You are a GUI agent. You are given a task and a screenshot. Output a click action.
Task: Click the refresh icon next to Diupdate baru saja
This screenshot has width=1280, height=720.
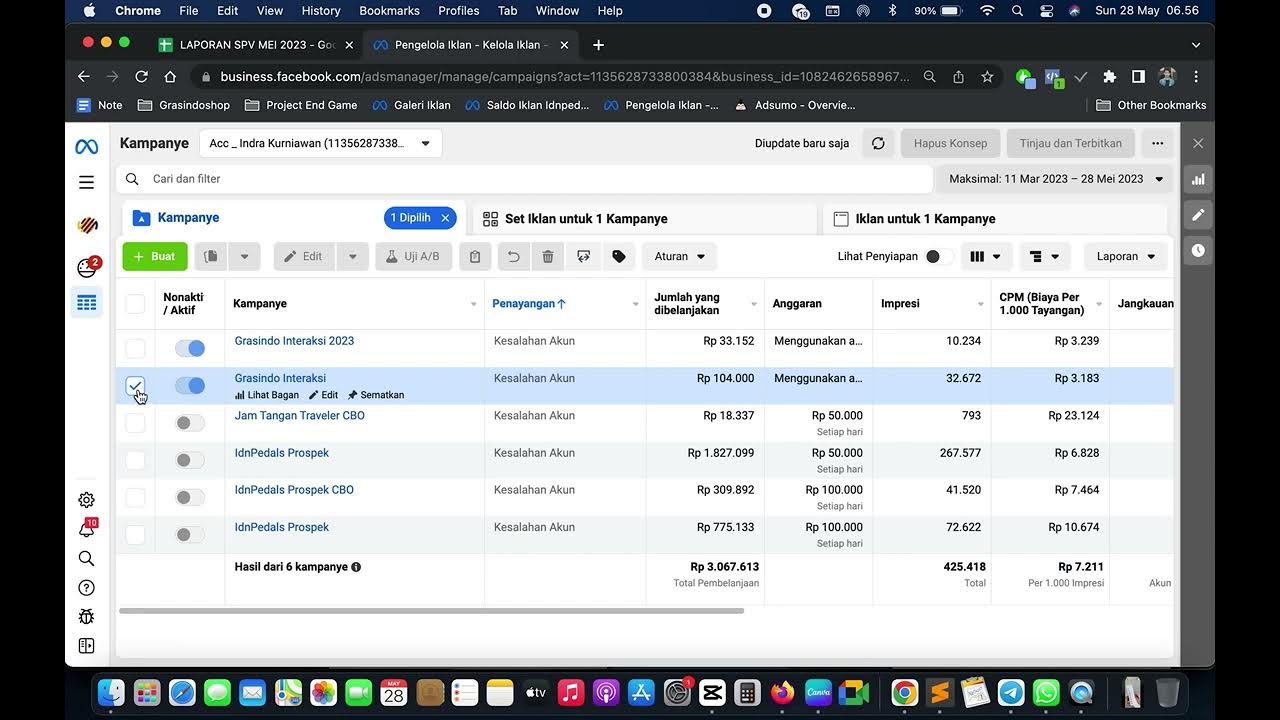(x=878, y=143)
